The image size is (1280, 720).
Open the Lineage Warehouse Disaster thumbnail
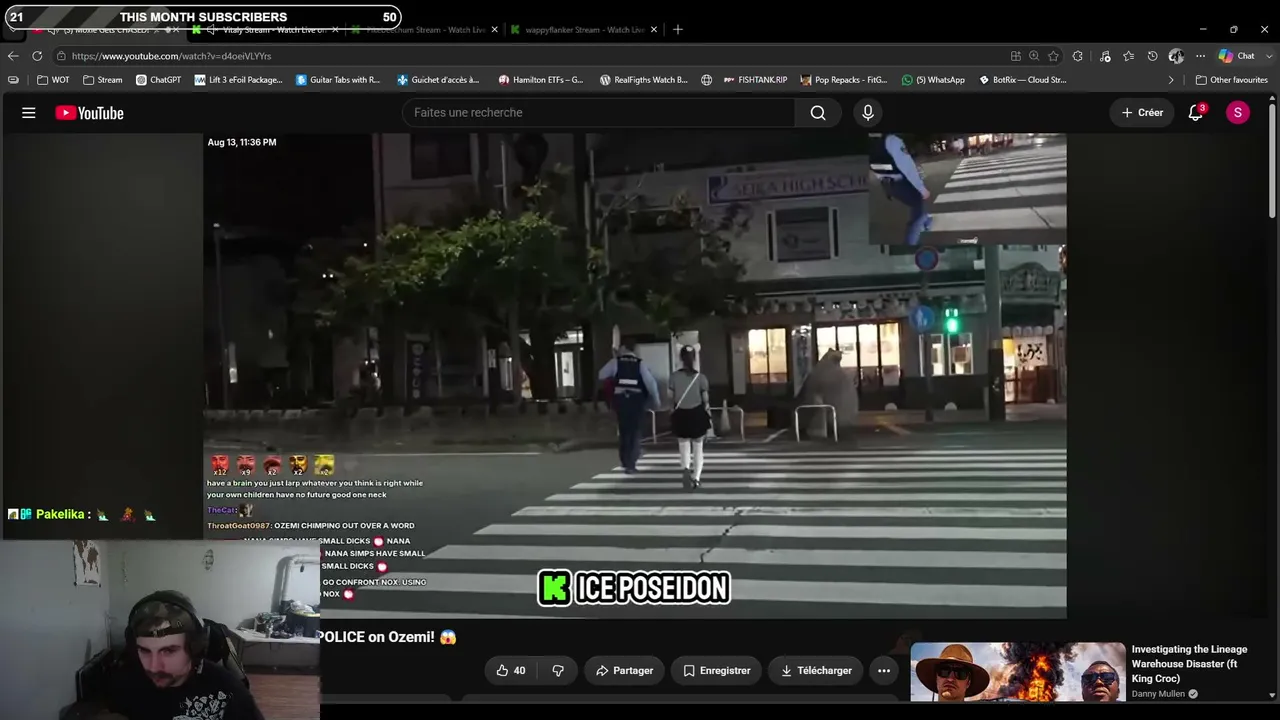coord(1018,672)
